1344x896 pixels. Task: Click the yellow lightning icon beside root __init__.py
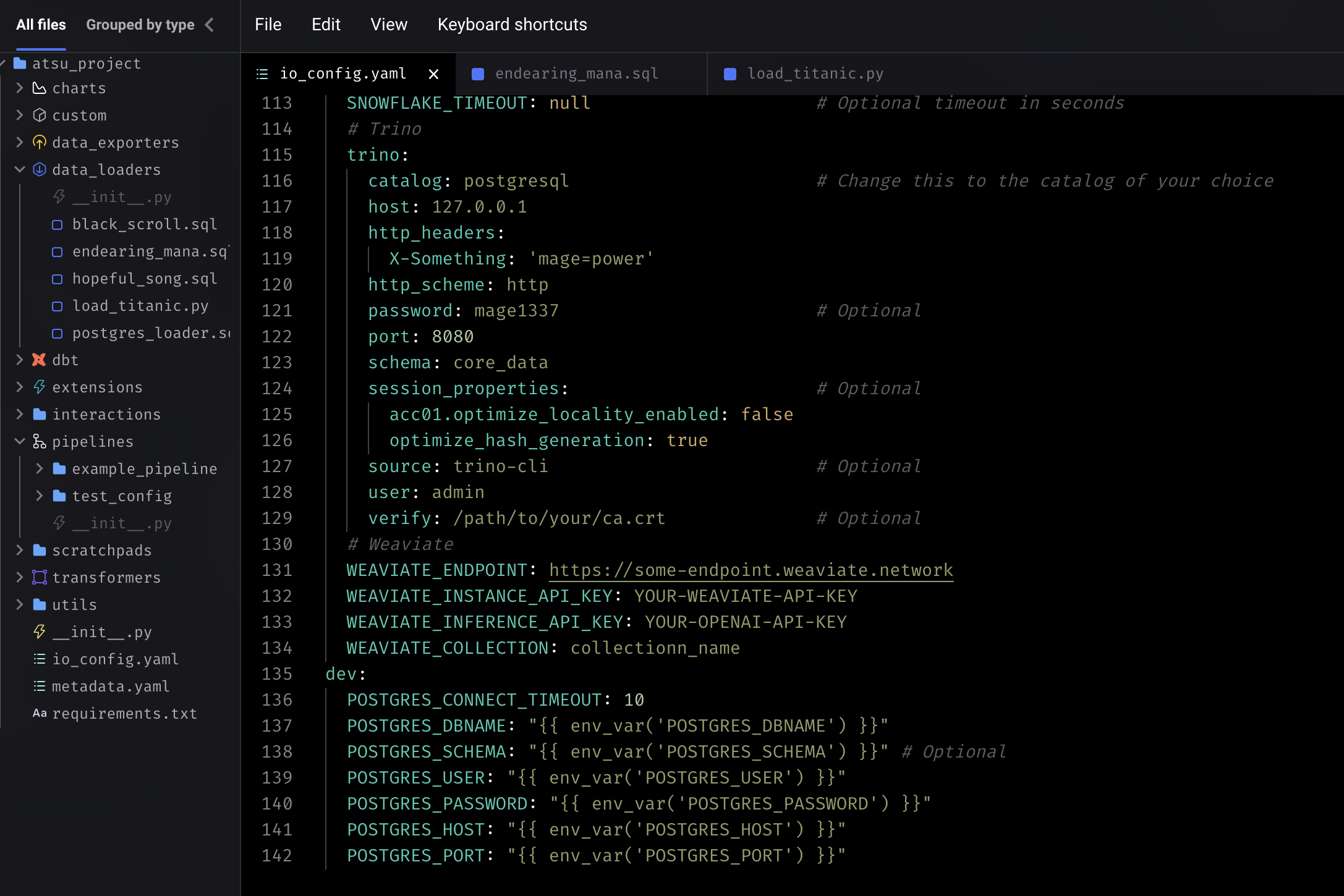point(40,632)
